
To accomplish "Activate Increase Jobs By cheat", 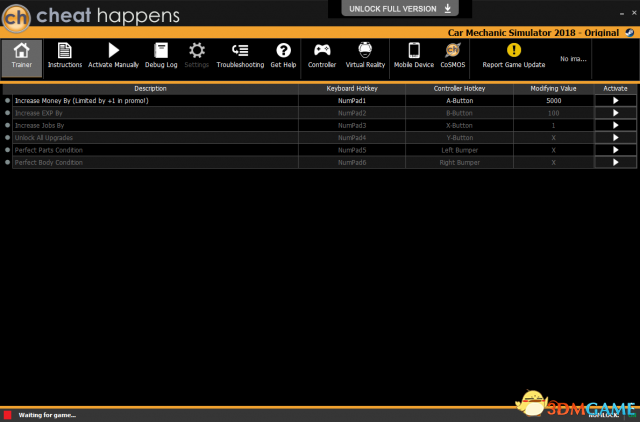I will pyautogui.click(x=616, y=125).
